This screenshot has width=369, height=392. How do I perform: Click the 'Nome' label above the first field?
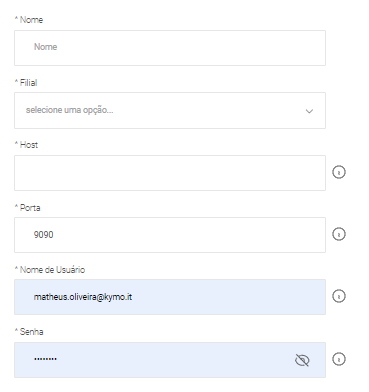pyautogui.click(x=31, y=20)
